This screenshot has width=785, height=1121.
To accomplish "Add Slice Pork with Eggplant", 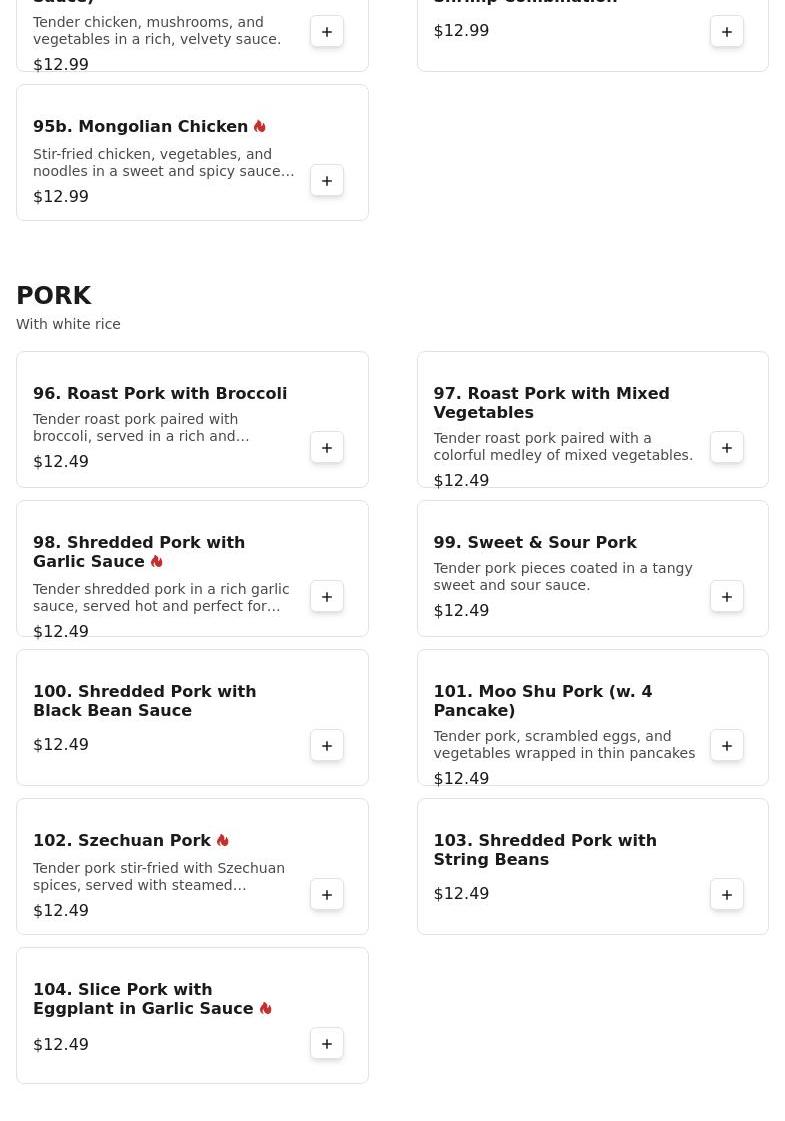I will coord(327,1044).
